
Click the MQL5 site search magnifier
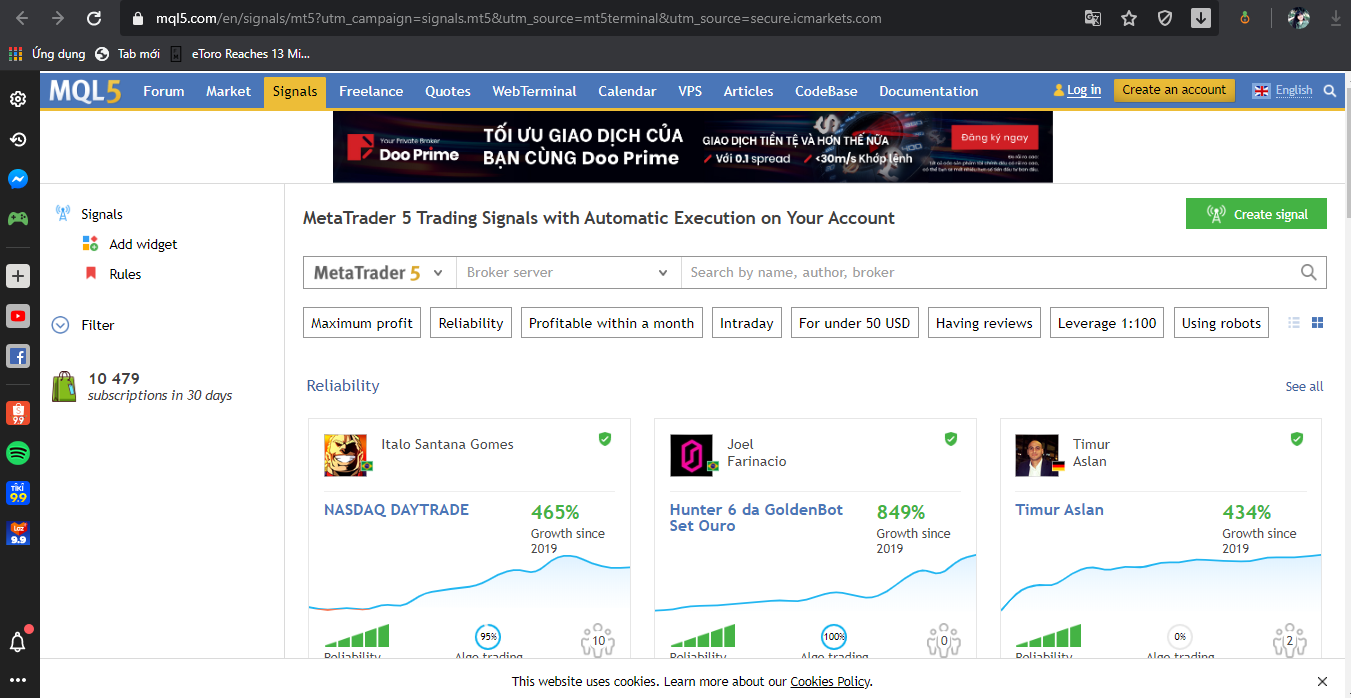pyautogui.click(x=1329, y=91)
